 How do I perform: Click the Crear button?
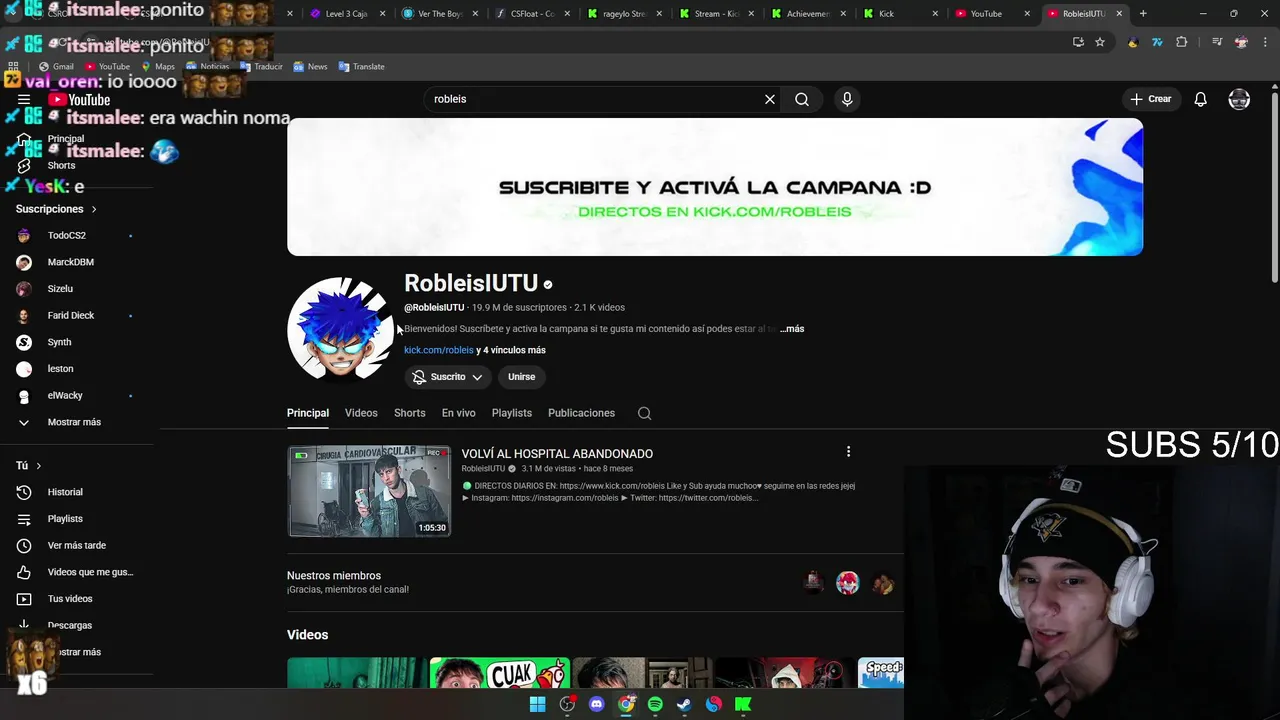1150,99
